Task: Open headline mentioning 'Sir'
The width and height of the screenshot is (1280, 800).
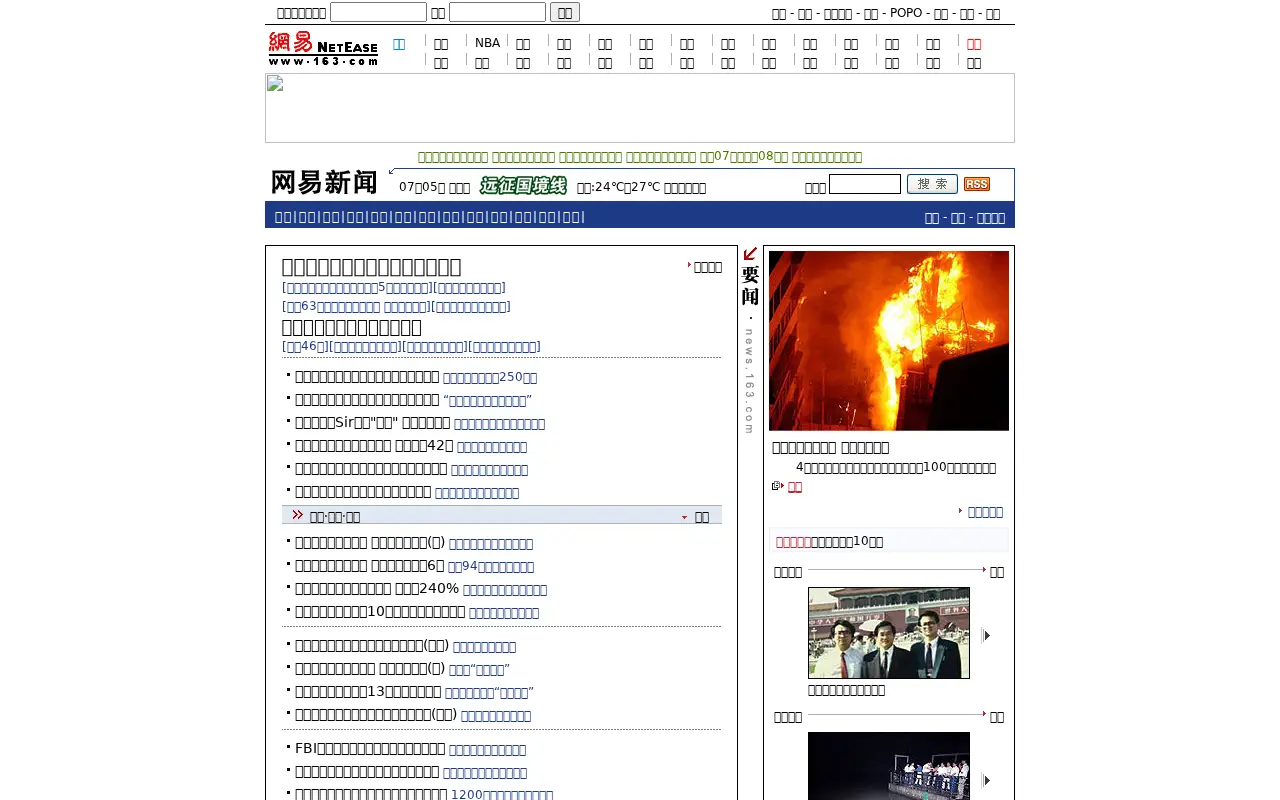Action: tap(372, 423)
